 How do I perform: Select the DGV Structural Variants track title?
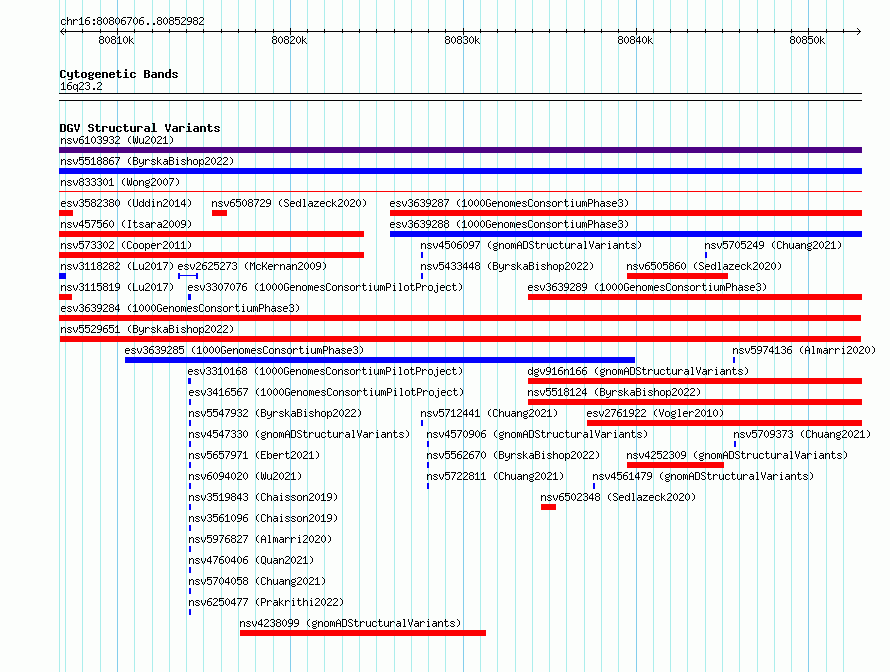(x=140, y=128)
